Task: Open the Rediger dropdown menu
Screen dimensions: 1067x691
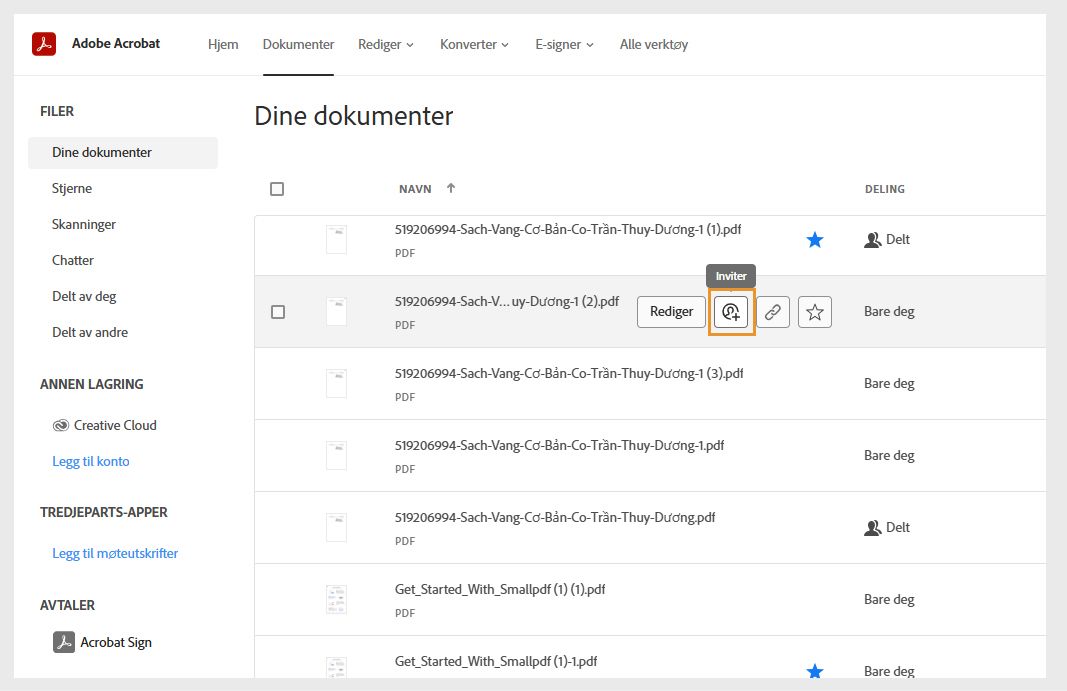Action: (x=386, y=44)
